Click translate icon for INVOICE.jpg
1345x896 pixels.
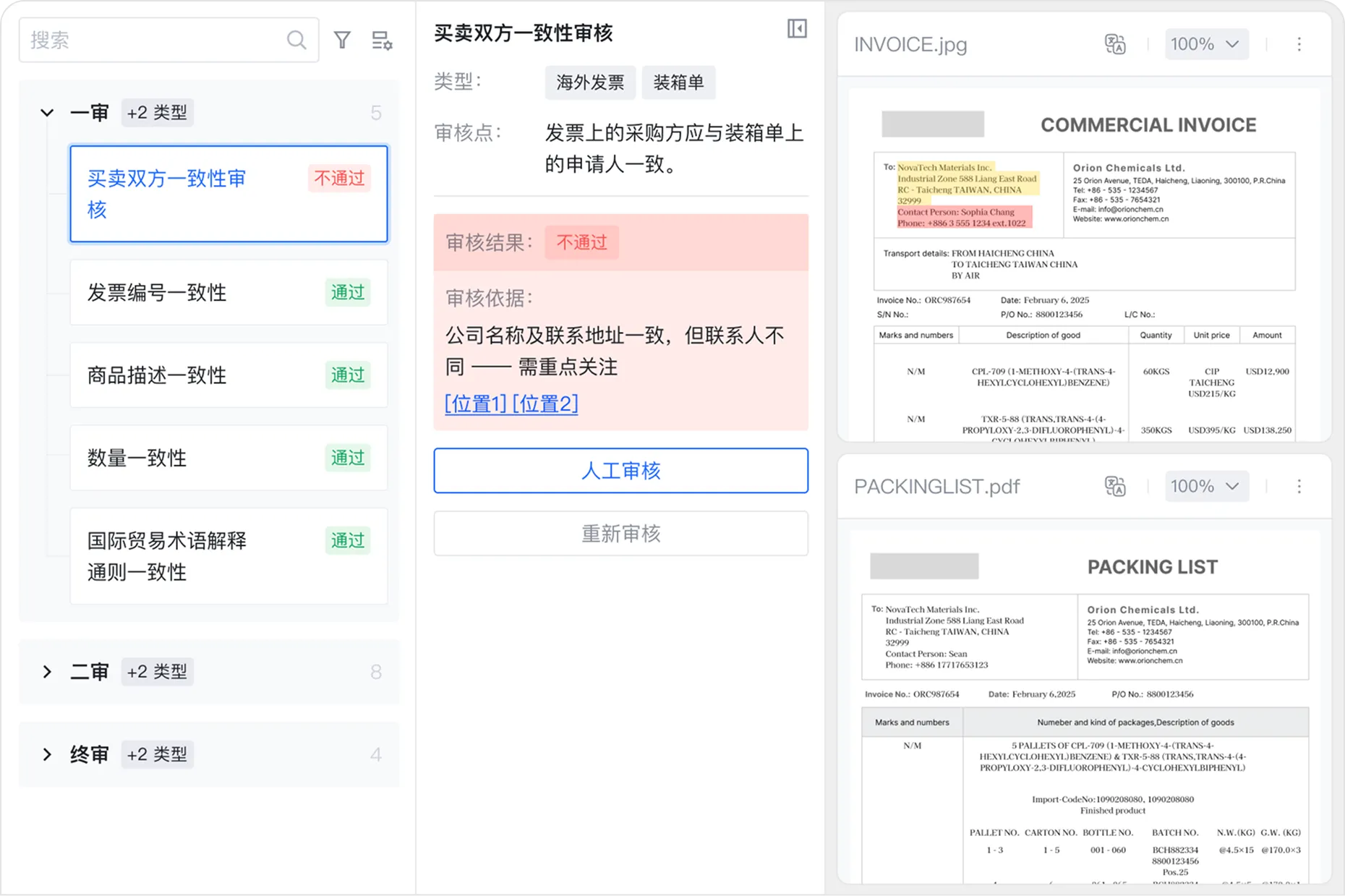1115,44
